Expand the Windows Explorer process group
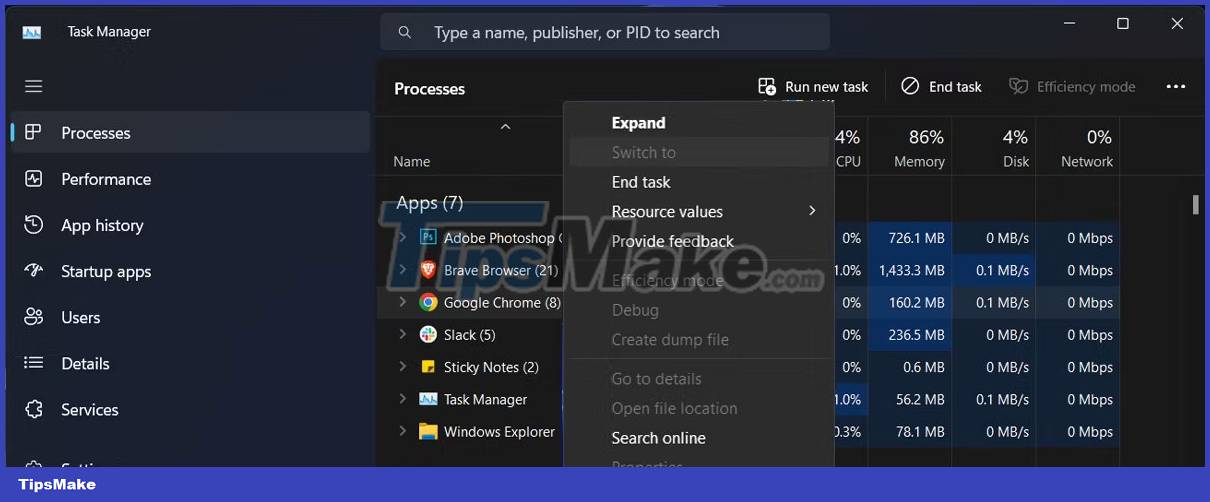Screen dimensions: 1210x502 point(402,431)
